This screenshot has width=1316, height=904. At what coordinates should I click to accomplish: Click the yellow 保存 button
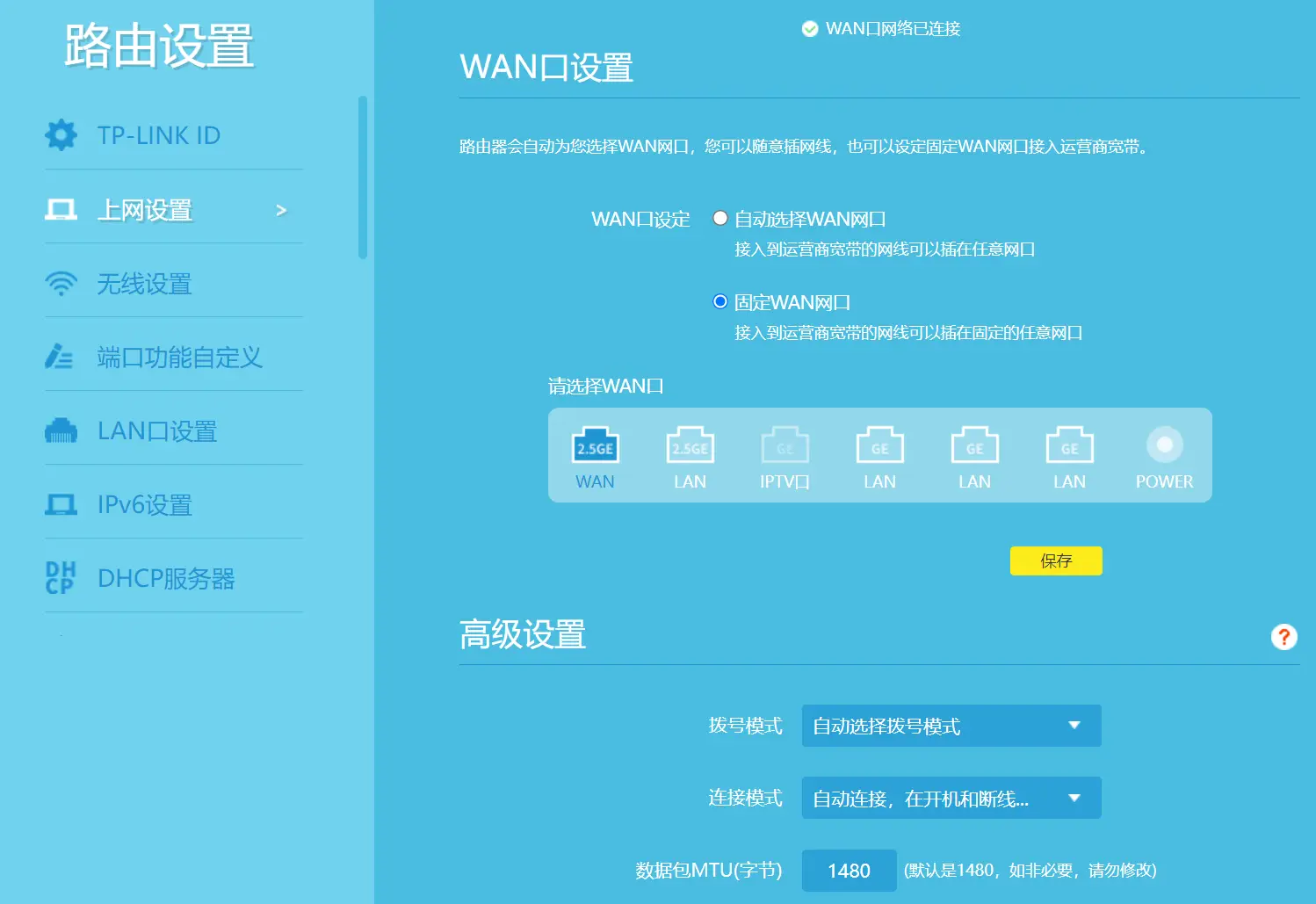click(x=1055, y=560)
